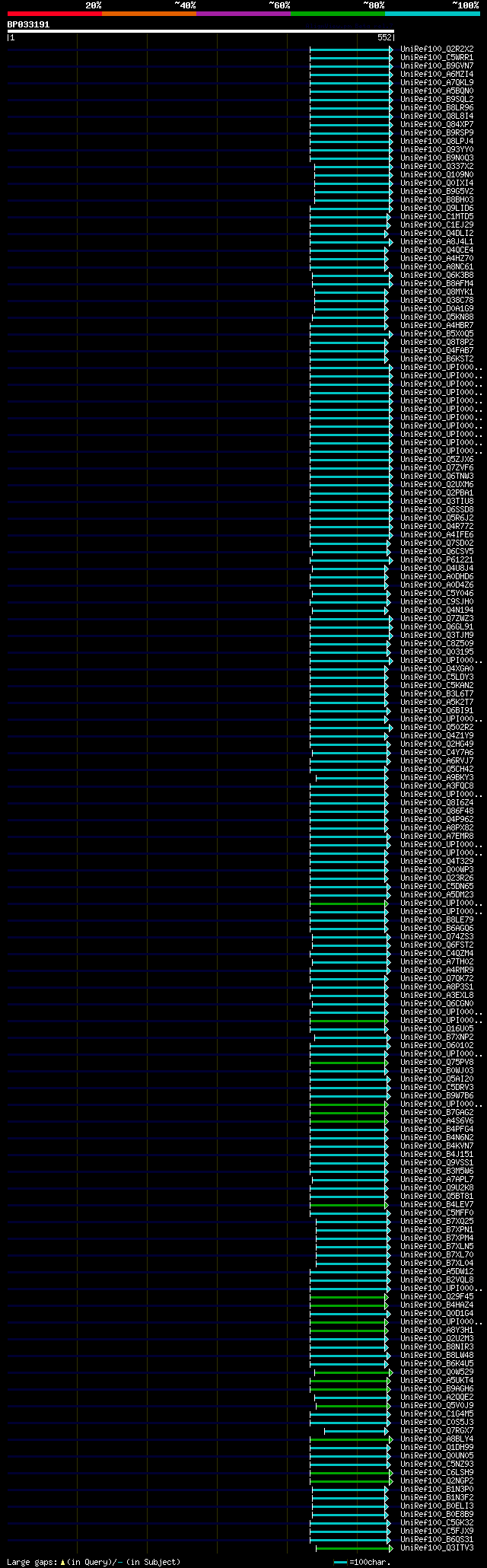Select hit label UniRef100_A5UKT4
This screenshot has width=487, height=1568.
(437, 1380)
